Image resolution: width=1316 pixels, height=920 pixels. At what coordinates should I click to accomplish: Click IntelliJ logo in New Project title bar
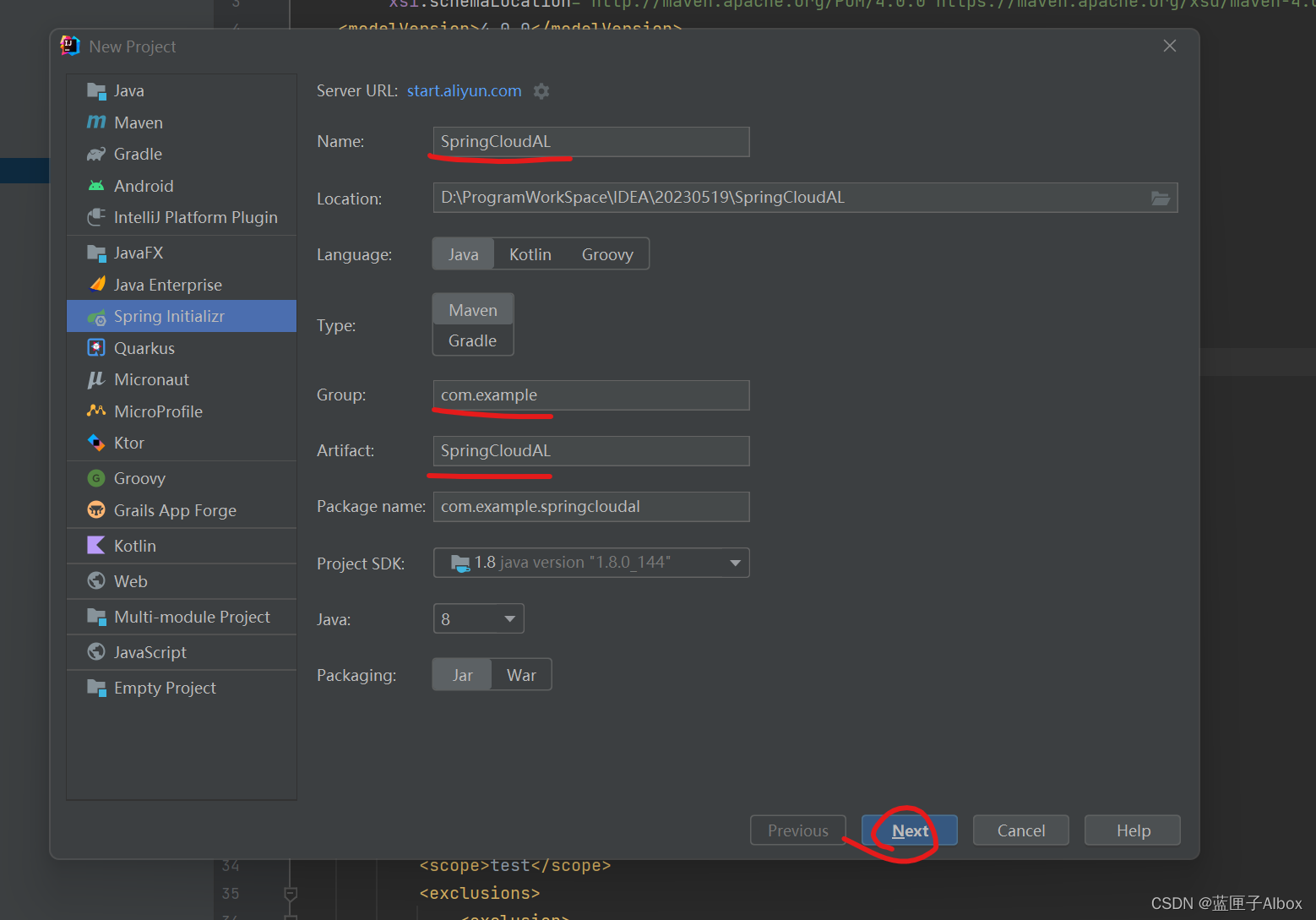coord(70,46)
